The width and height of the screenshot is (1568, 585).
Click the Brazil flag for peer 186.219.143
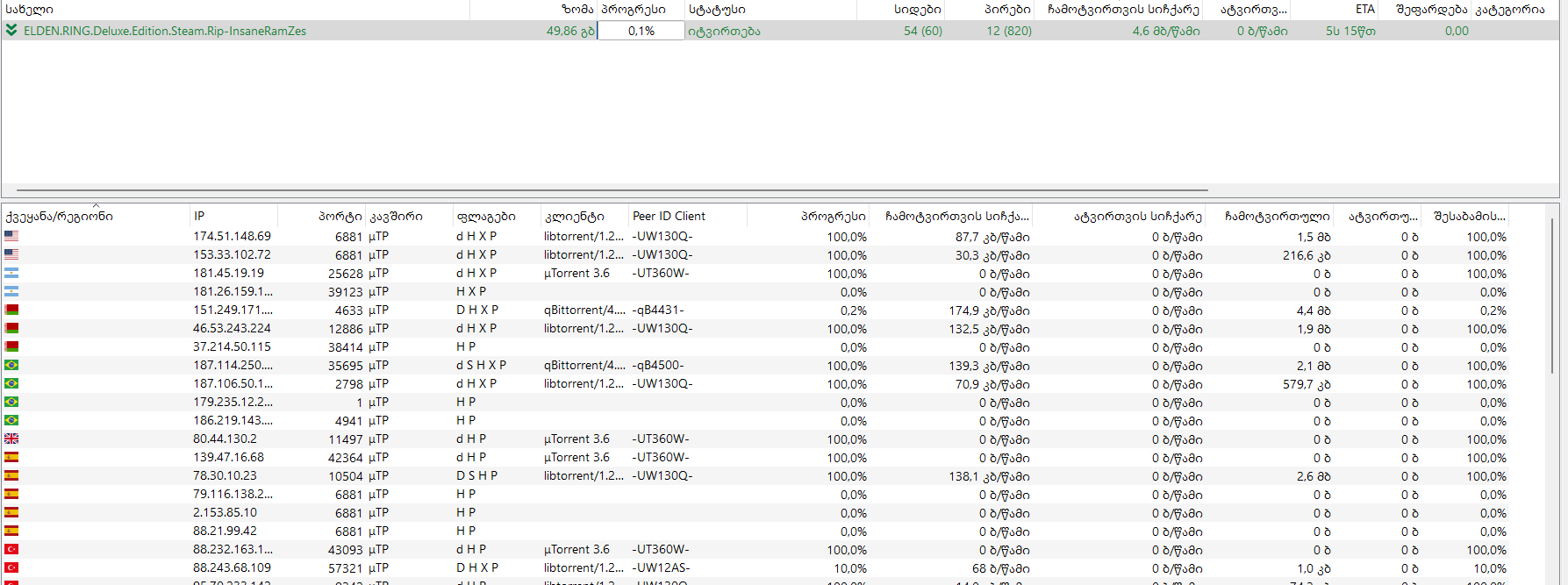pos(11,420)
